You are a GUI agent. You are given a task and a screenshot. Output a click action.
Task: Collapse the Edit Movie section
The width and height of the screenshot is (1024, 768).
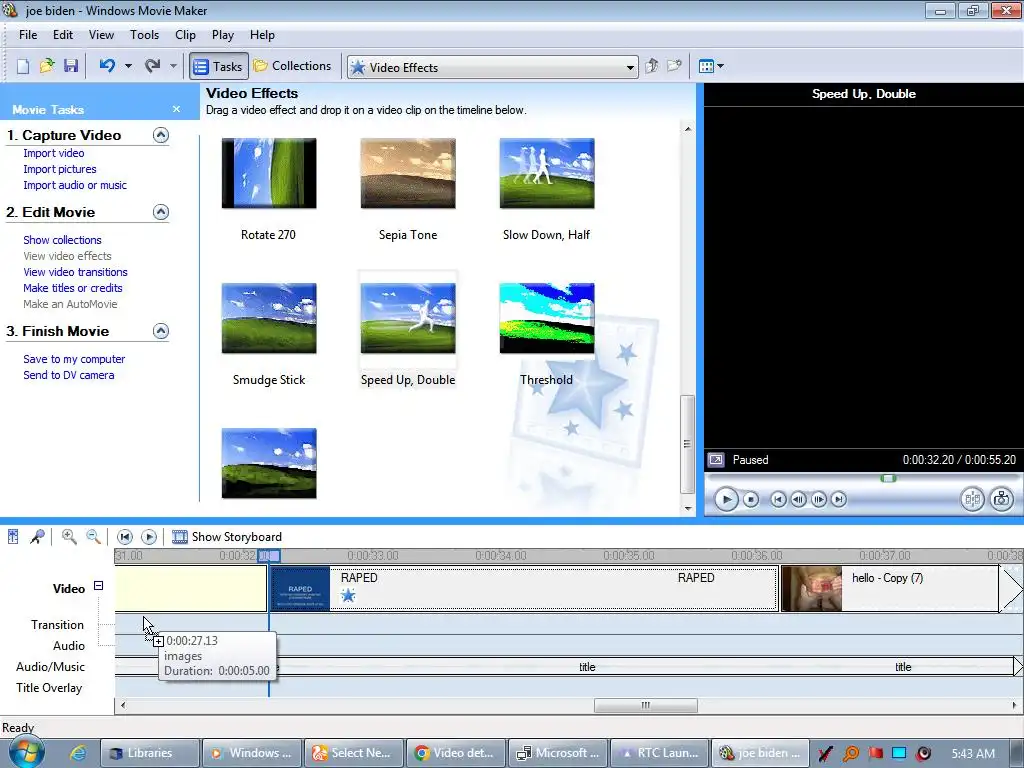pyautogui.click(x=161, y=212)
